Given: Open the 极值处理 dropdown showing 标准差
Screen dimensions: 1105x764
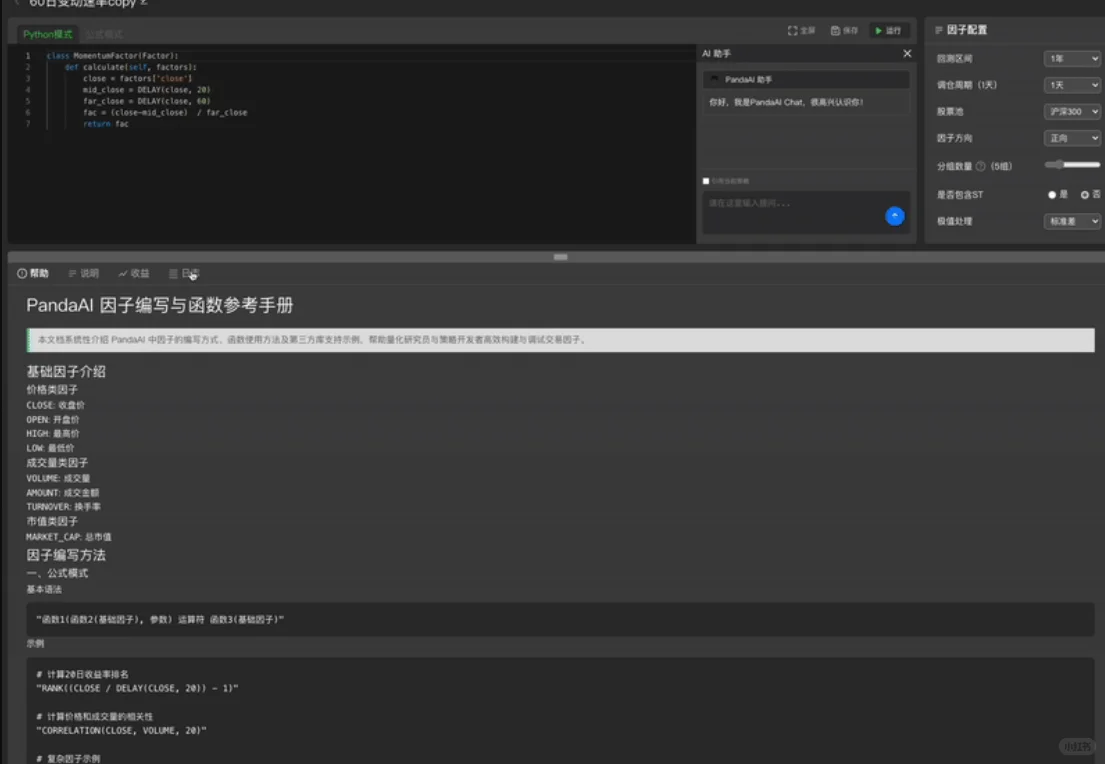Looking at the screenshot, I should [x=1071, y=221].
